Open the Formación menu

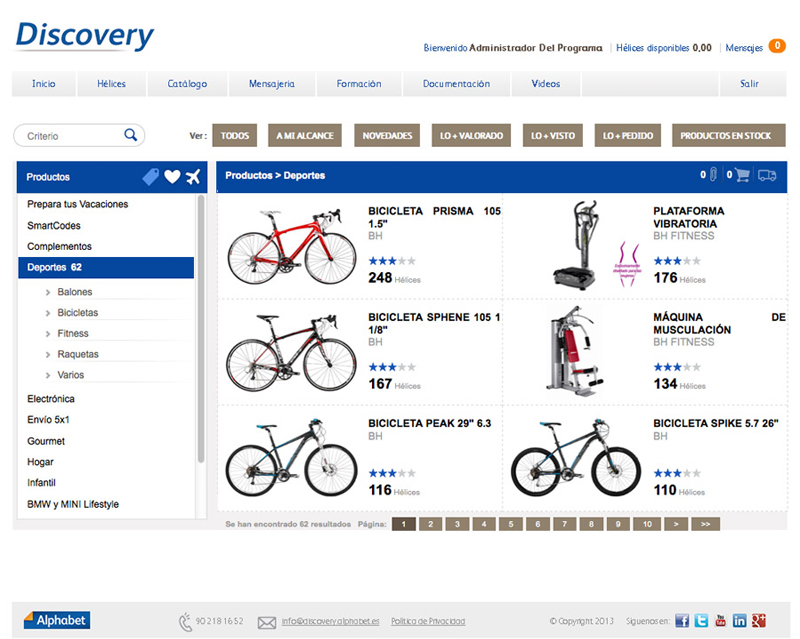(359, 84)
